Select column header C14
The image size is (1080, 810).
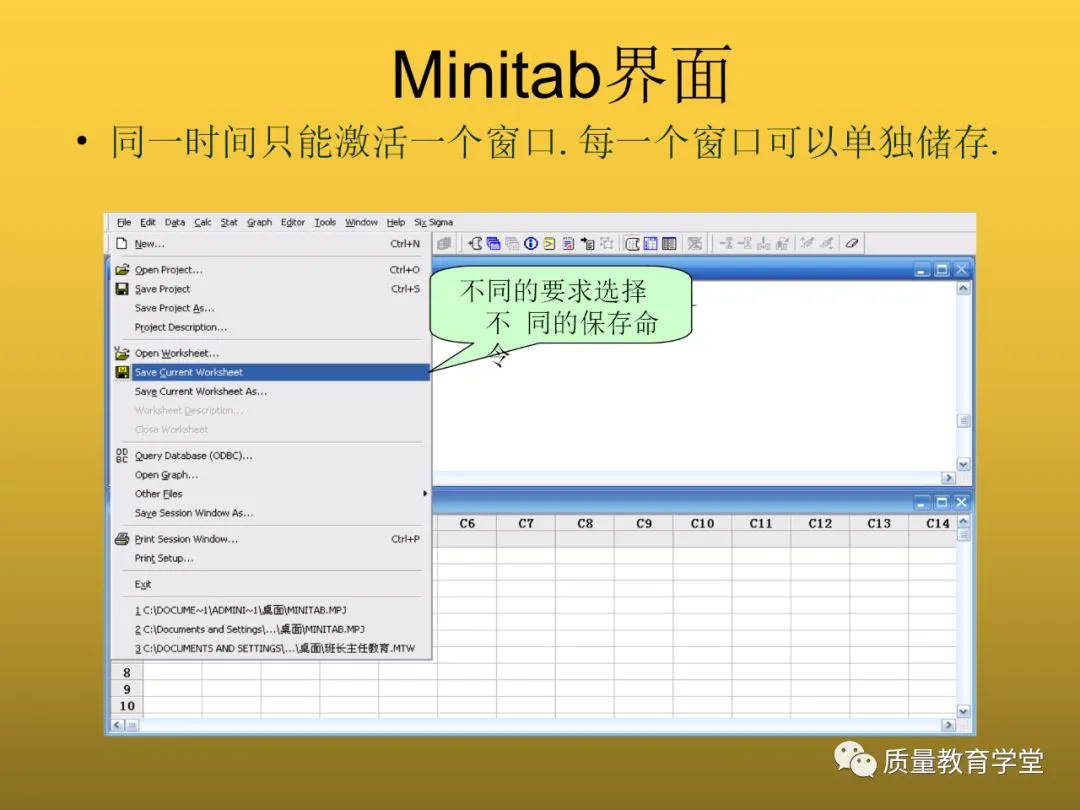[x=933, y=523]
